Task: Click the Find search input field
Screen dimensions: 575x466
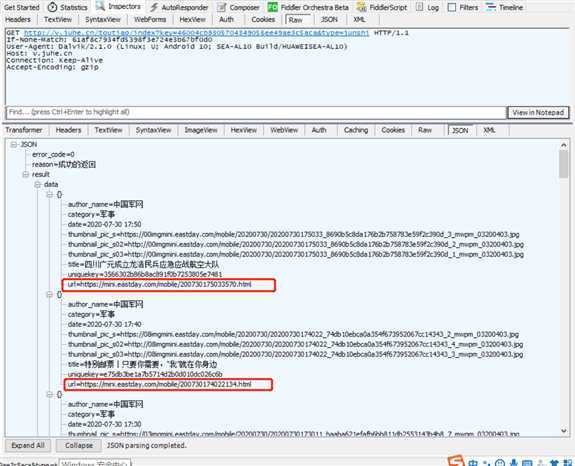Action: [256, 112]
